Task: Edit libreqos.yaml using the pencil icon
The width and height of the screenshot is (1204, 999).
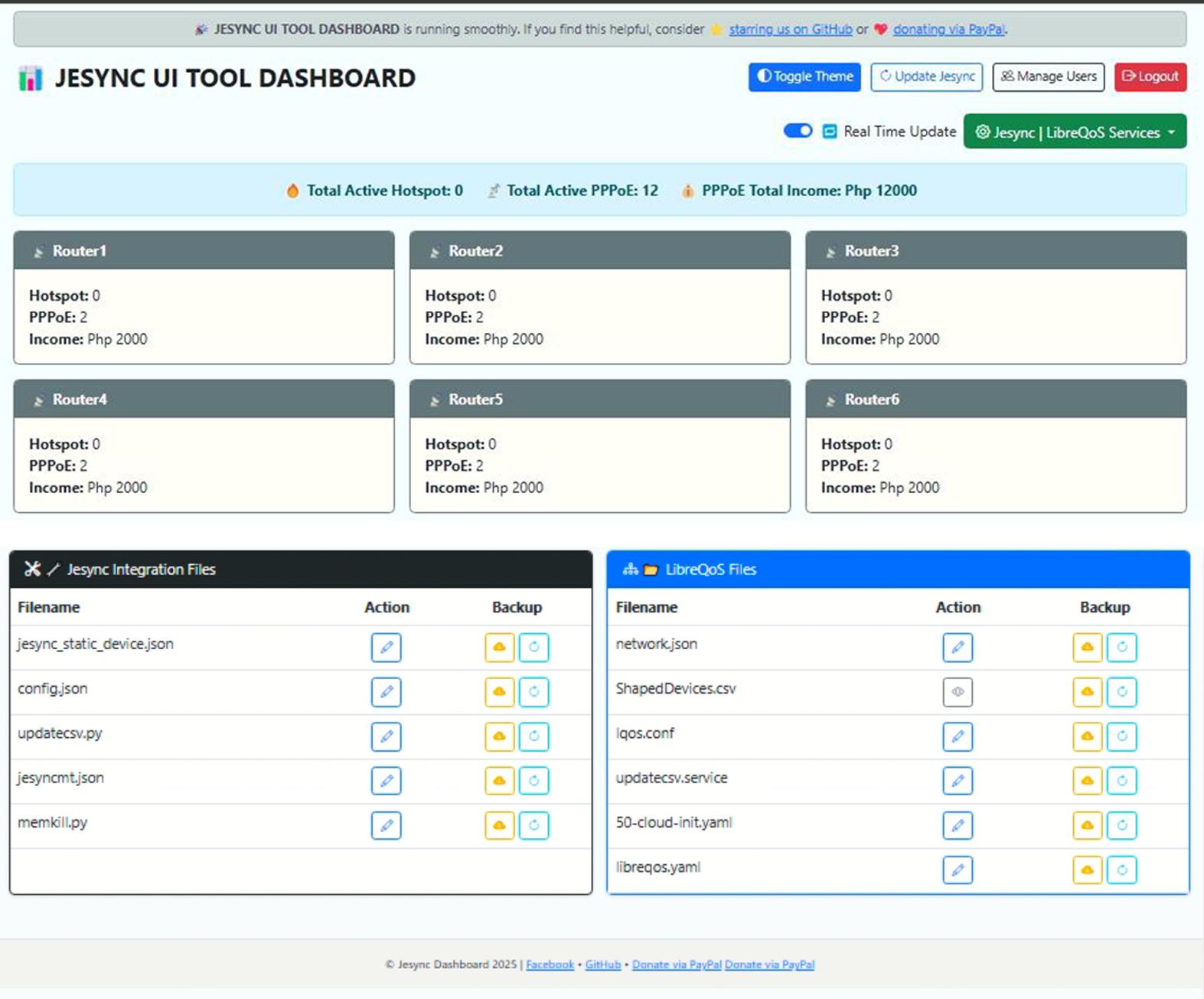Action: (958, 870)
